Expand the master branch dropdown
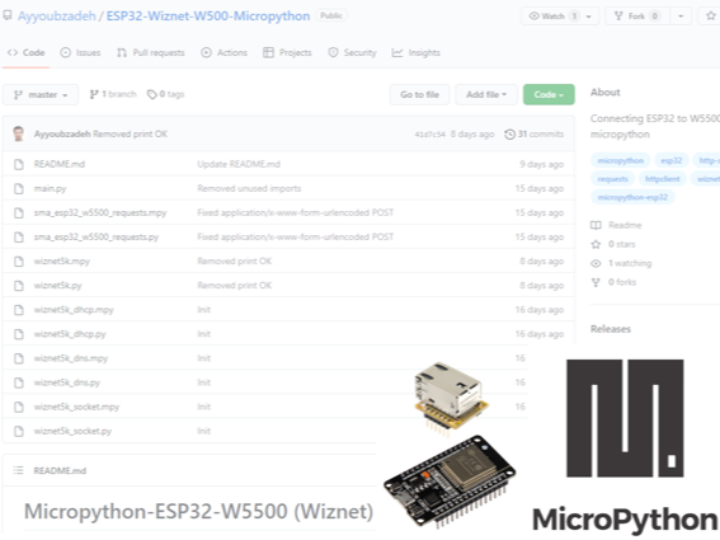The height and width of the screenshot is (540, 720). (40, 95)
